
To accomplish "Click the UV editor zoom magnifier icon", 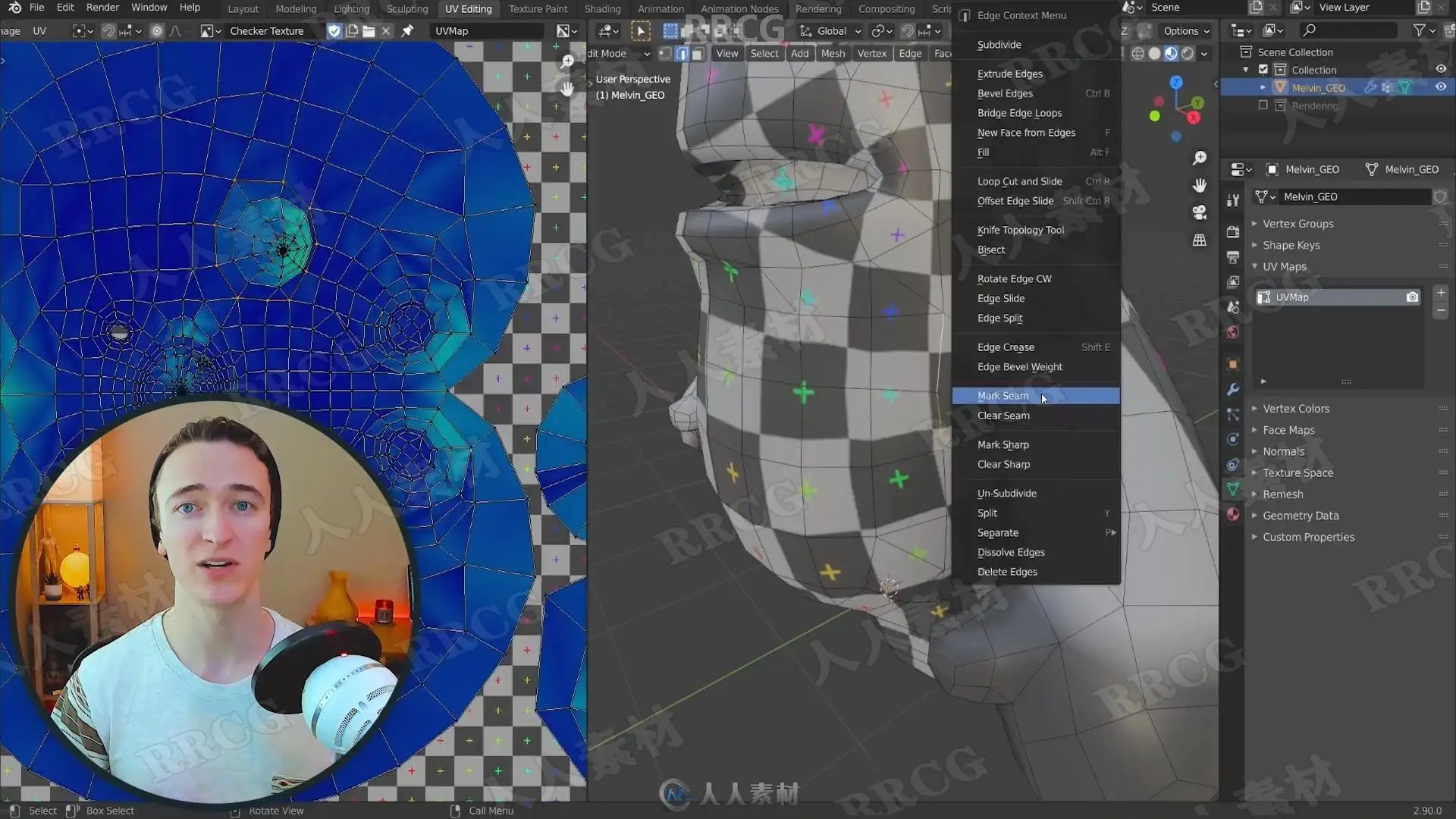I will (567, 61).
